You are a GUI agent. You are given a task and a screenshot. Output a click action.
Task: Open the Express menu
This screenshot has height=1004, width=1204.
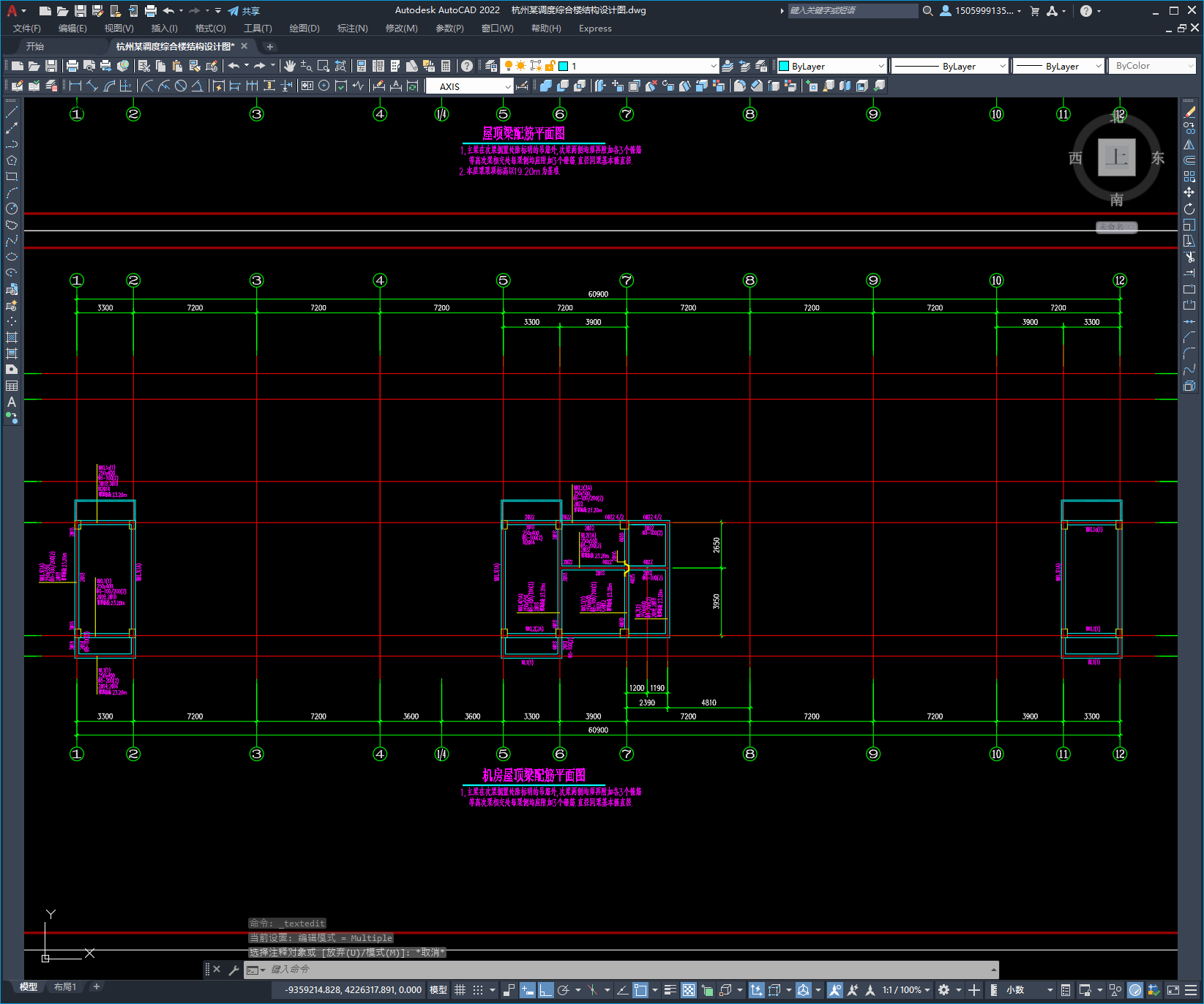pyautogui.click(x=595, y=29)
